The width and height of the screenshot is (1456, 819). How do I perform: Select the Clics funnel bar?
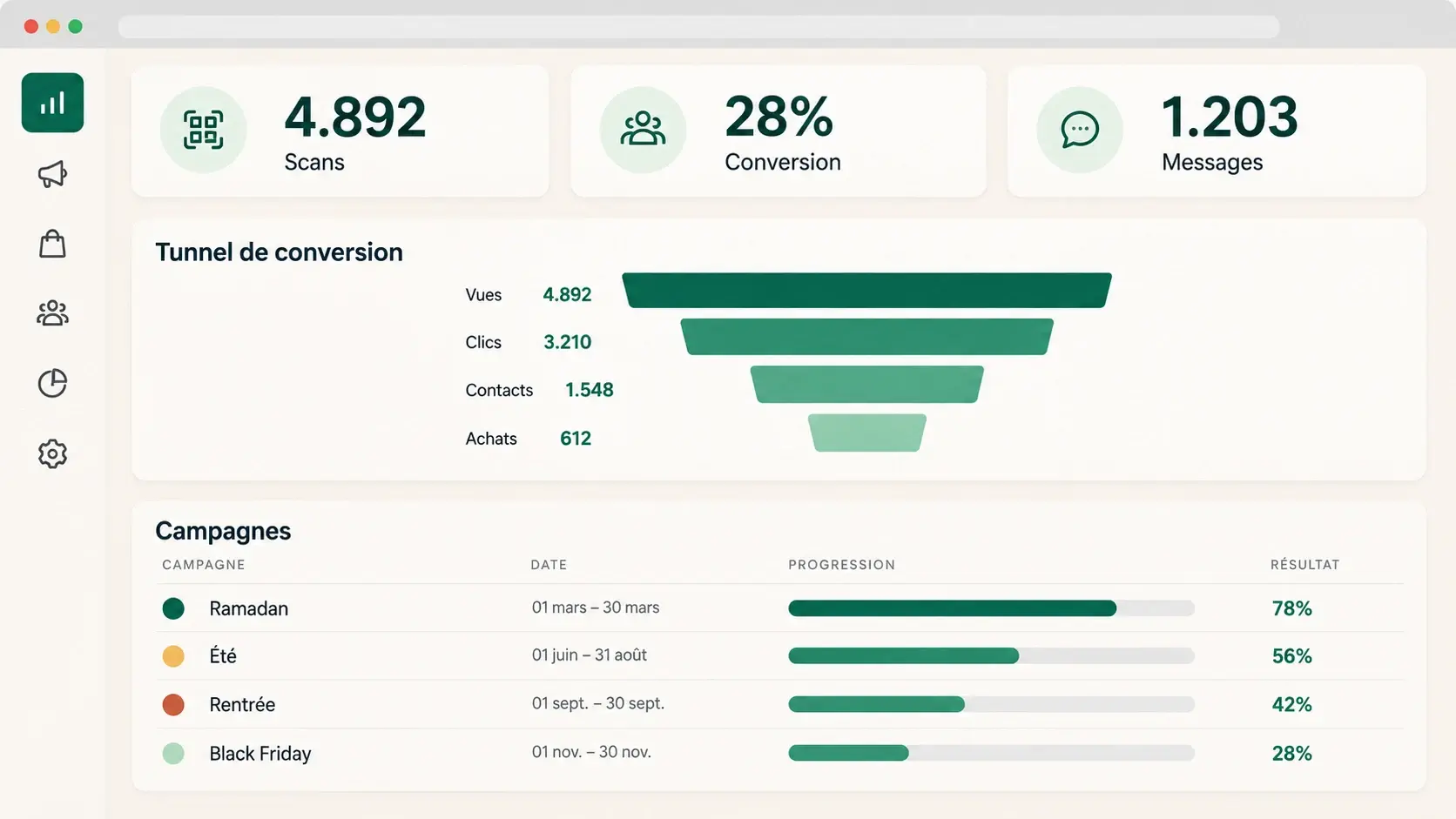coord(866,337)
